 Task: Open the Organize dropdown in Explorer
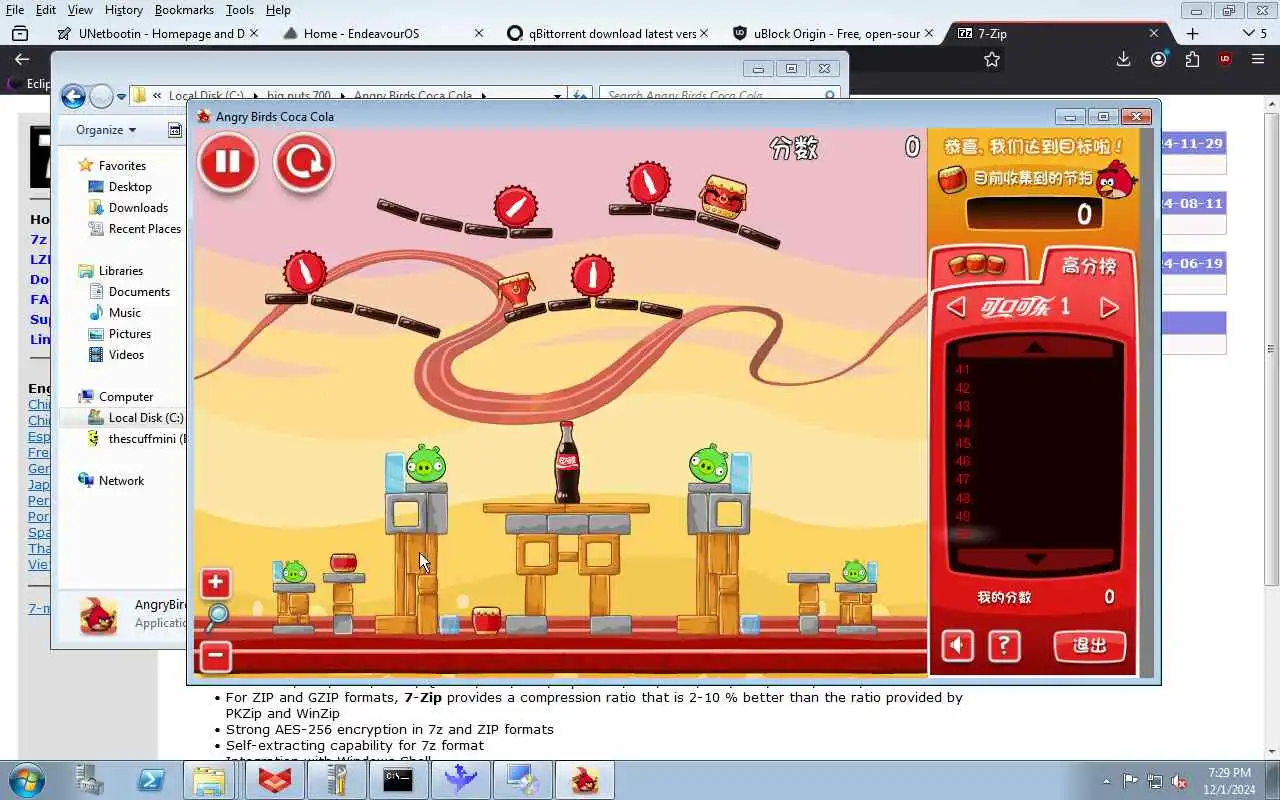105,130
